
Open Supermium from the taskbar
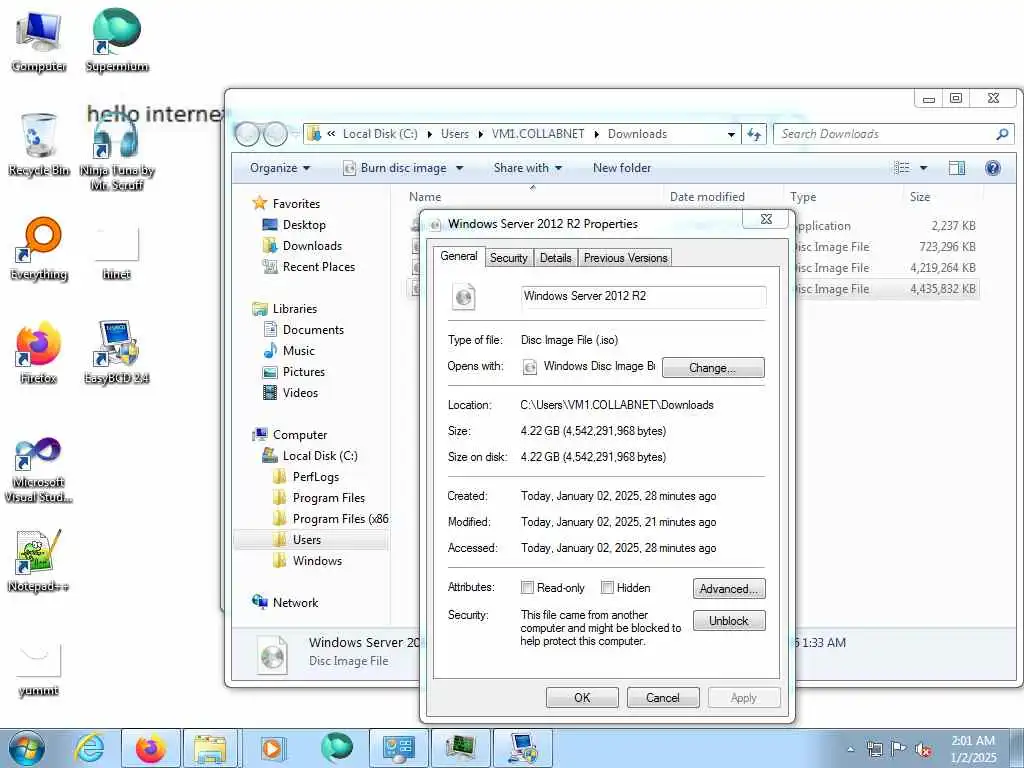click(336, 748)
